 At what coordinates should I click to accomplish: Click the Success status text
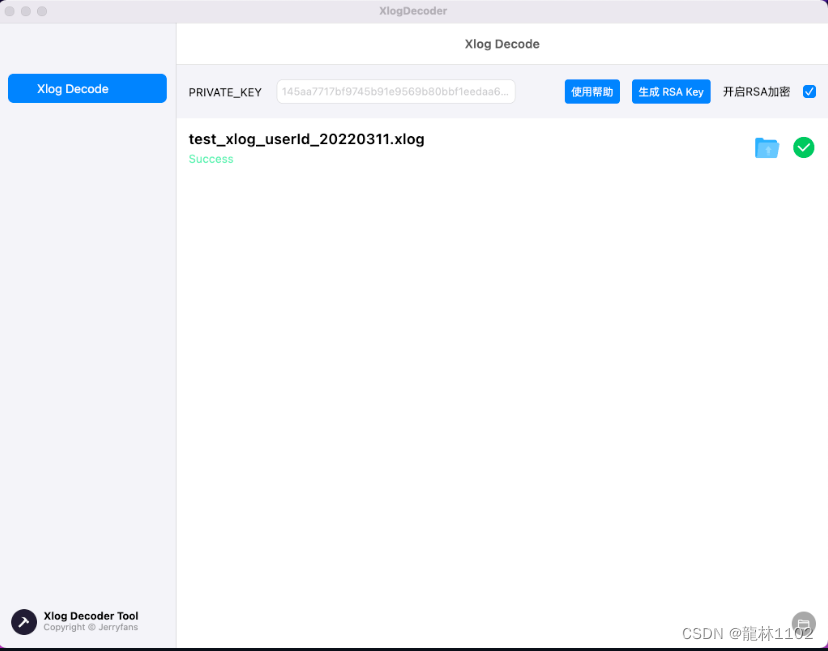(211, 159)
